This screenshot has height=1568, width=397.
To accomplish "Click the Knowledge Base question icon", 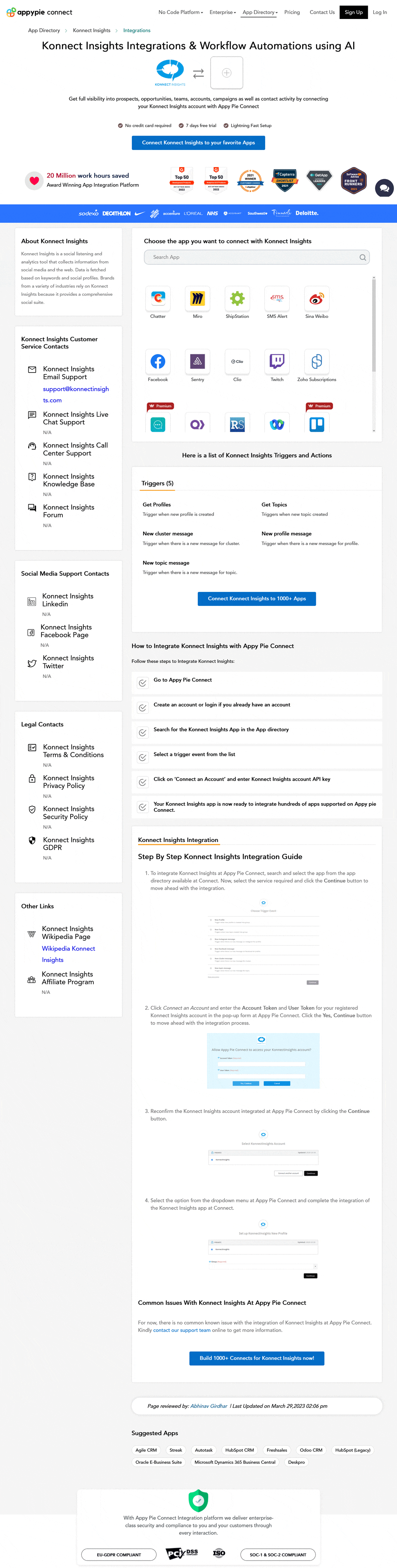I will pyautogui.click(x=32, y=477).
